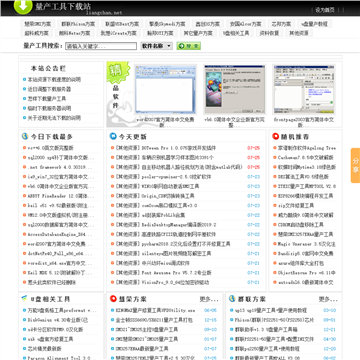Open the word2007 featured software thumbnail
360x360 pixels.
click(x=165, y=90)
